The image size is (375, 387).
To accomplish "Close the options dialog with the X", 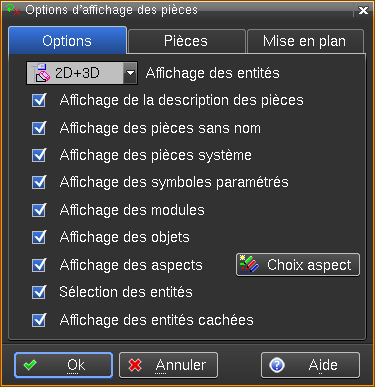I will 363,10.
